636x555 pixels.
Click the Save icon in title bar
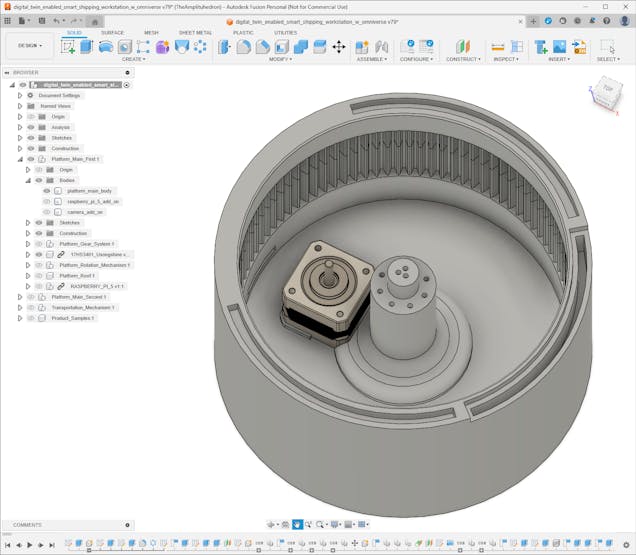(x=40, y=20)
